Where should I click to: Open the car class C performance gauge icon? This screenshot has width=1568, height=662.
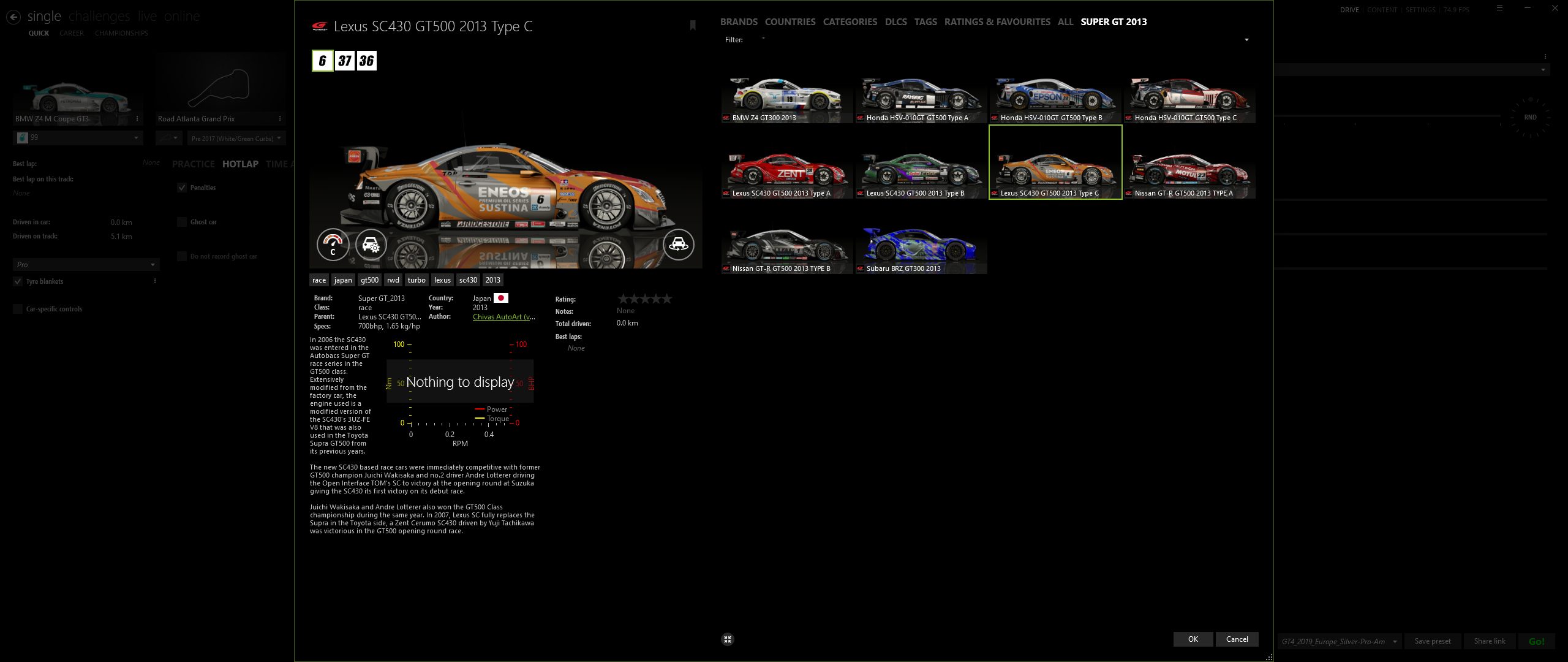point(333,244)
